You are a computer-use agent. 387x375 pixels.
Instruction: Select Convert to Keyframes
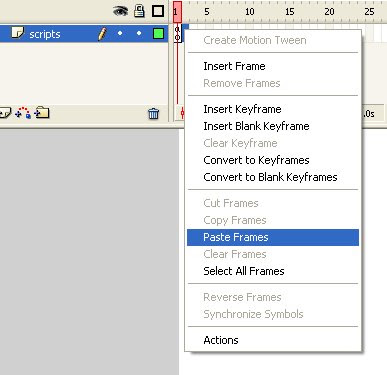[273, 160]
